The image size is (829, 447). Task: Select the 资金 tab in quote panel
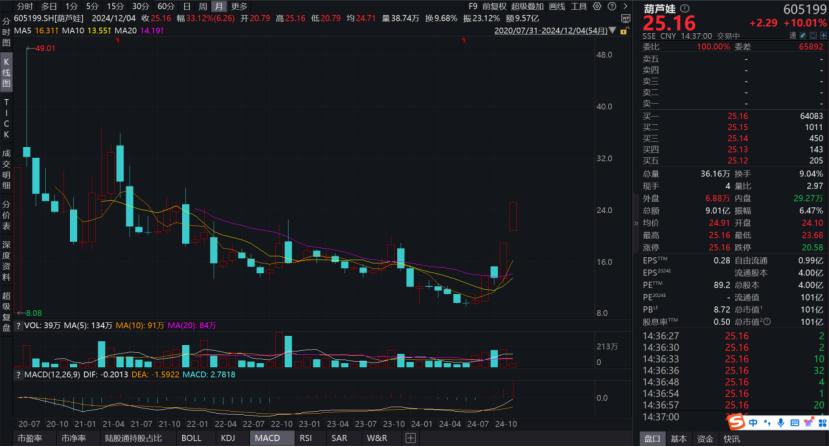point(706,438)
